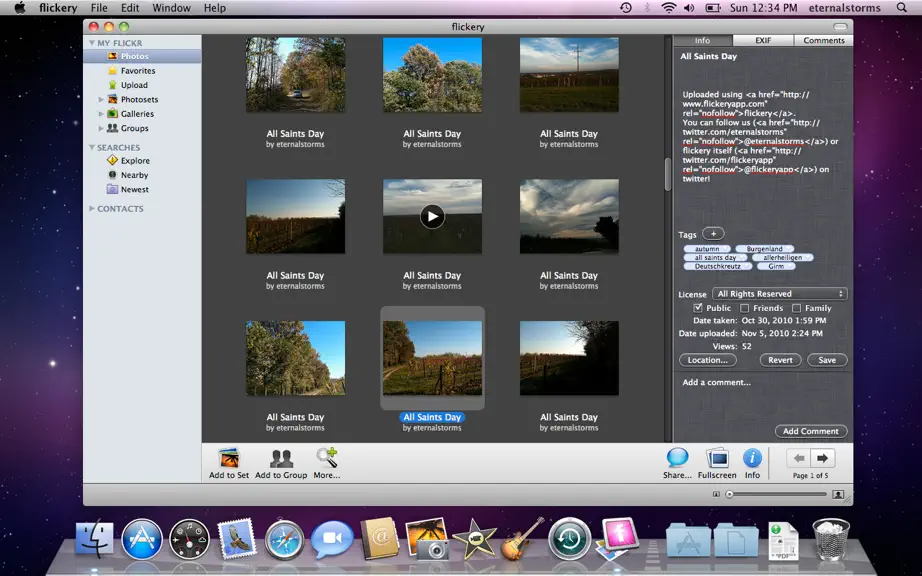
Task: Click the Burgenland tag
Action: click(x=764, y=249)
